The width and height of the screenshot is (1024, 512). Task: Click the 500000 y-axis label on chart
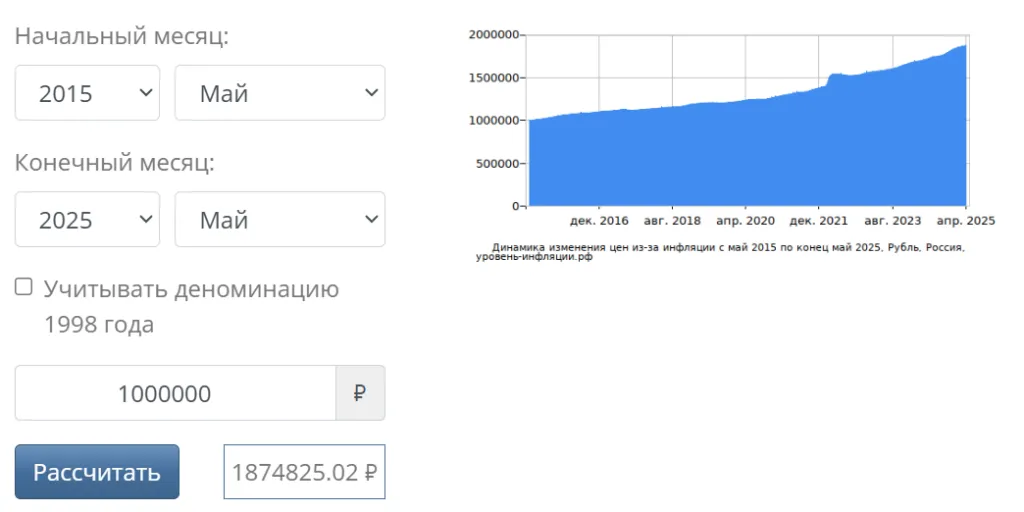[496, 163]
